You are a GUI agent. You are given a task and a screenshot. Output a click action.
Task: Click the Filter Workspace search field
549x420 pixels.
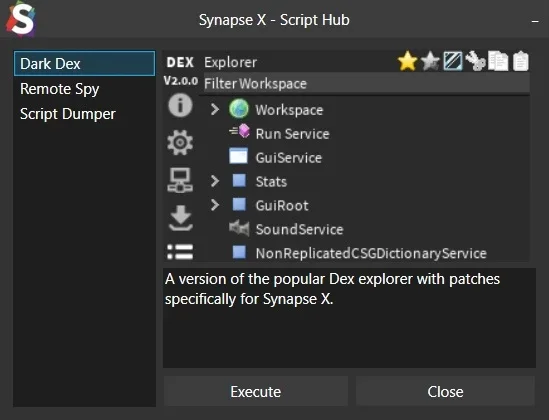[x=366, y=84]
